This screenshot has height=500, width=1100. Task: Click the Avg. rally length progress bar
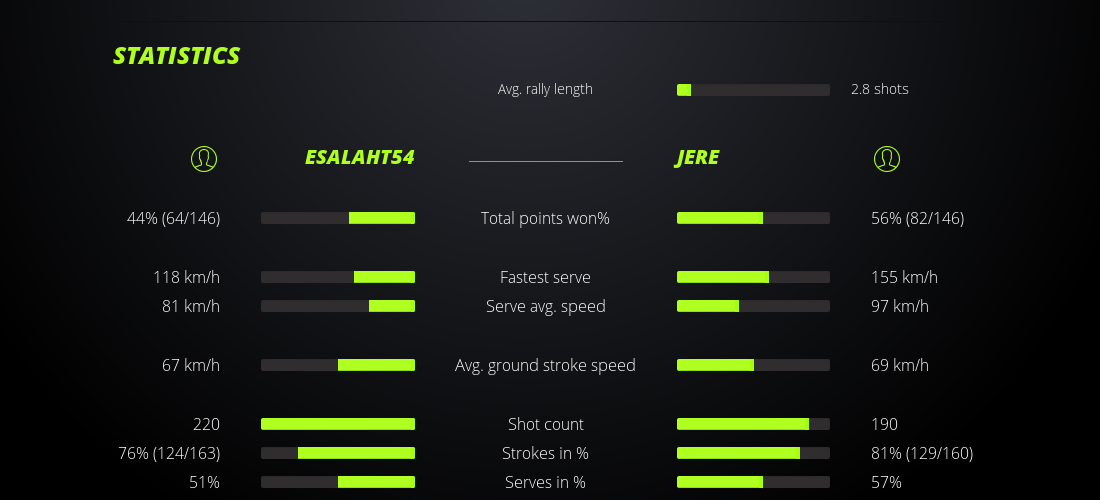coord(753,90)
